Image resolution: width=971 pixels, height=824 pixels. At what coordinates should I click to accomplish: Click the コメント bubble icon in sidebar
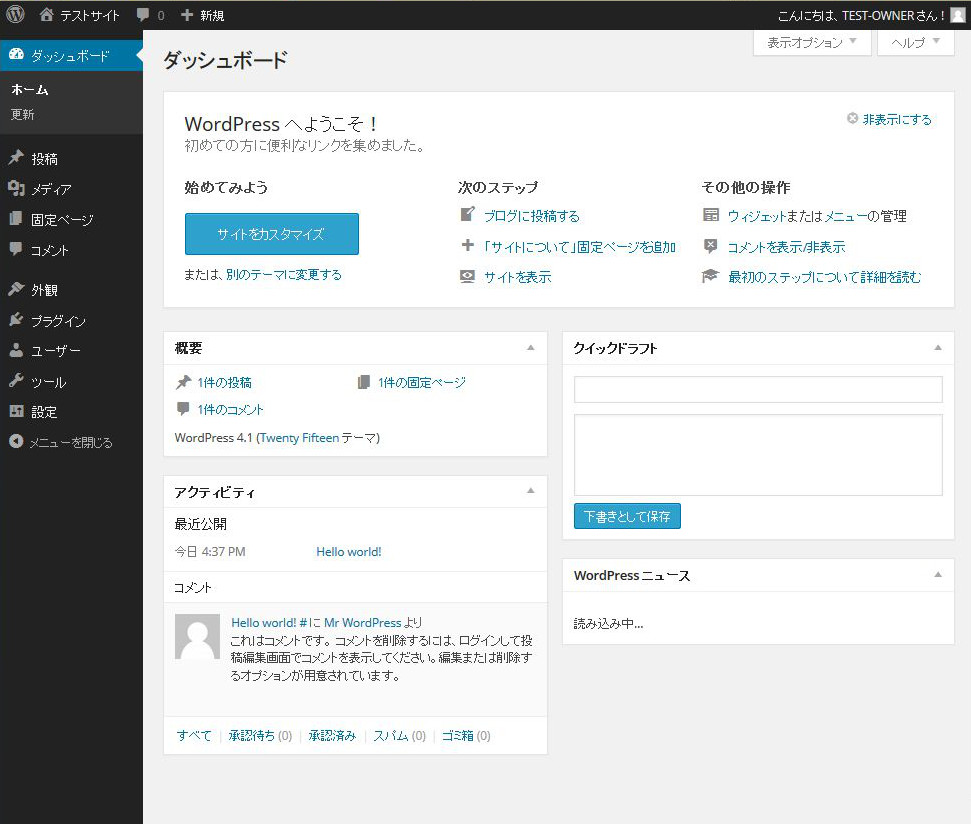(x=16, y=249)
